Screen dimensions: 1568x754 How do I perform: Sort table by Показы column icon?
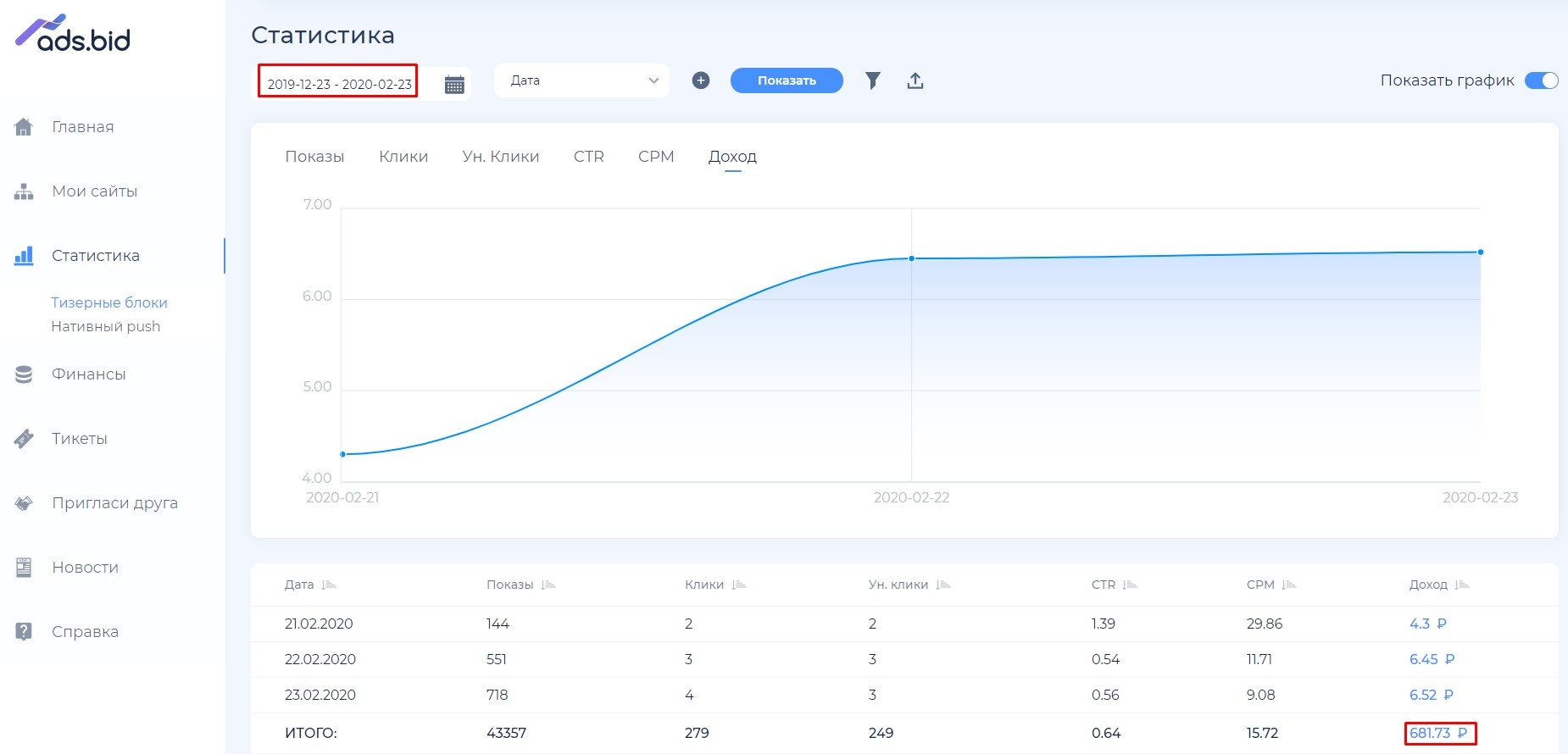tap(548, 585)
